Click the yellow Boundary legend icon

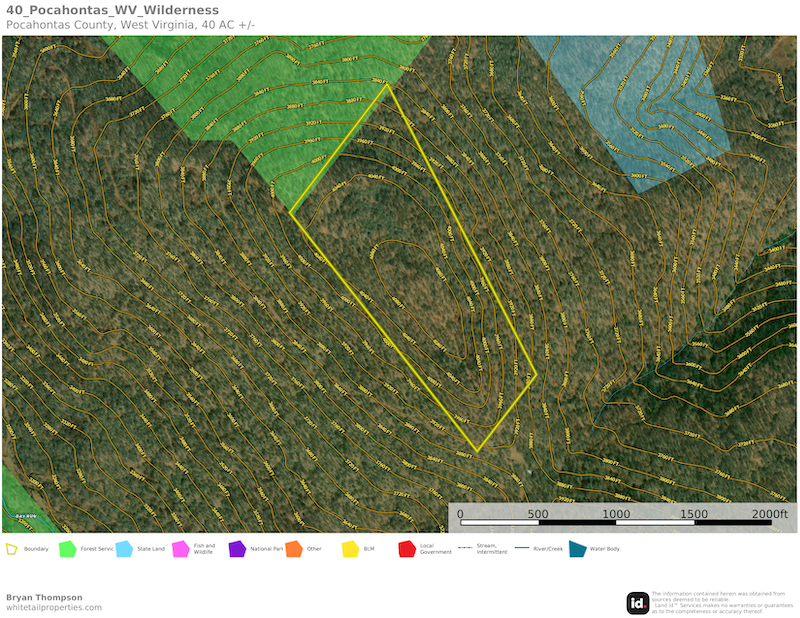(x=12, y=549)
